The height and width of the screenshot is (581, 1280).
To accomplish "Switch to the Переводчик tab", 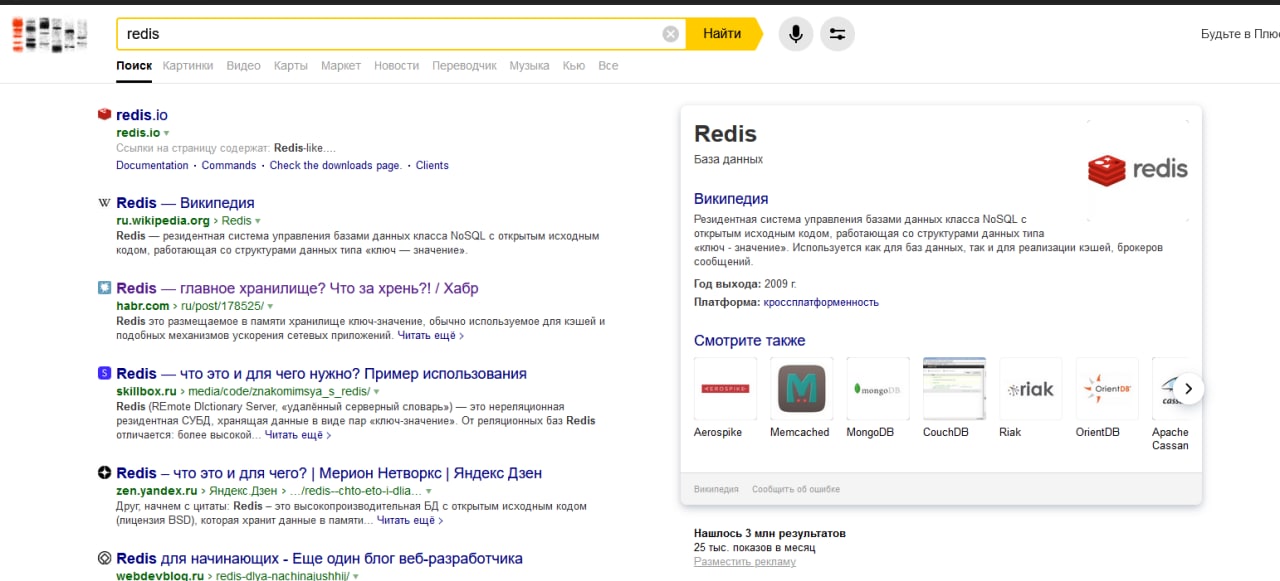I will (464, 66).
